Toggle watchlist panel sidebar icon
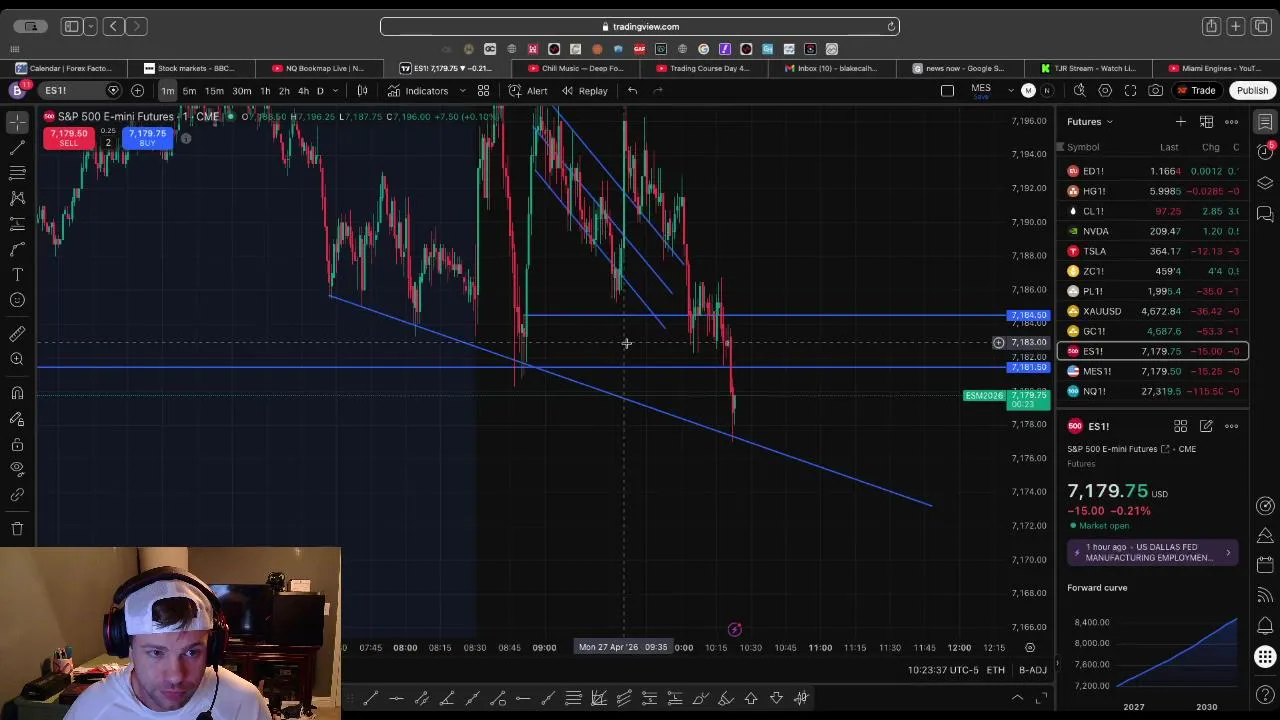 [1265, 122]
